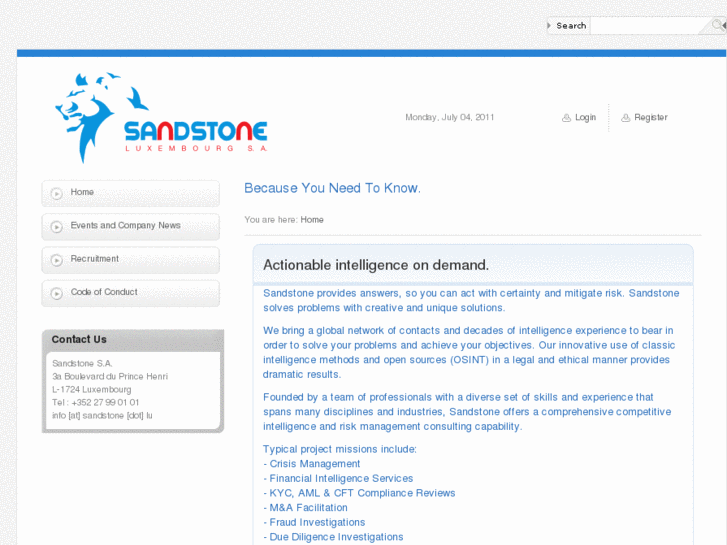
Task: Click the user icon beside Login
Action: 566,118
